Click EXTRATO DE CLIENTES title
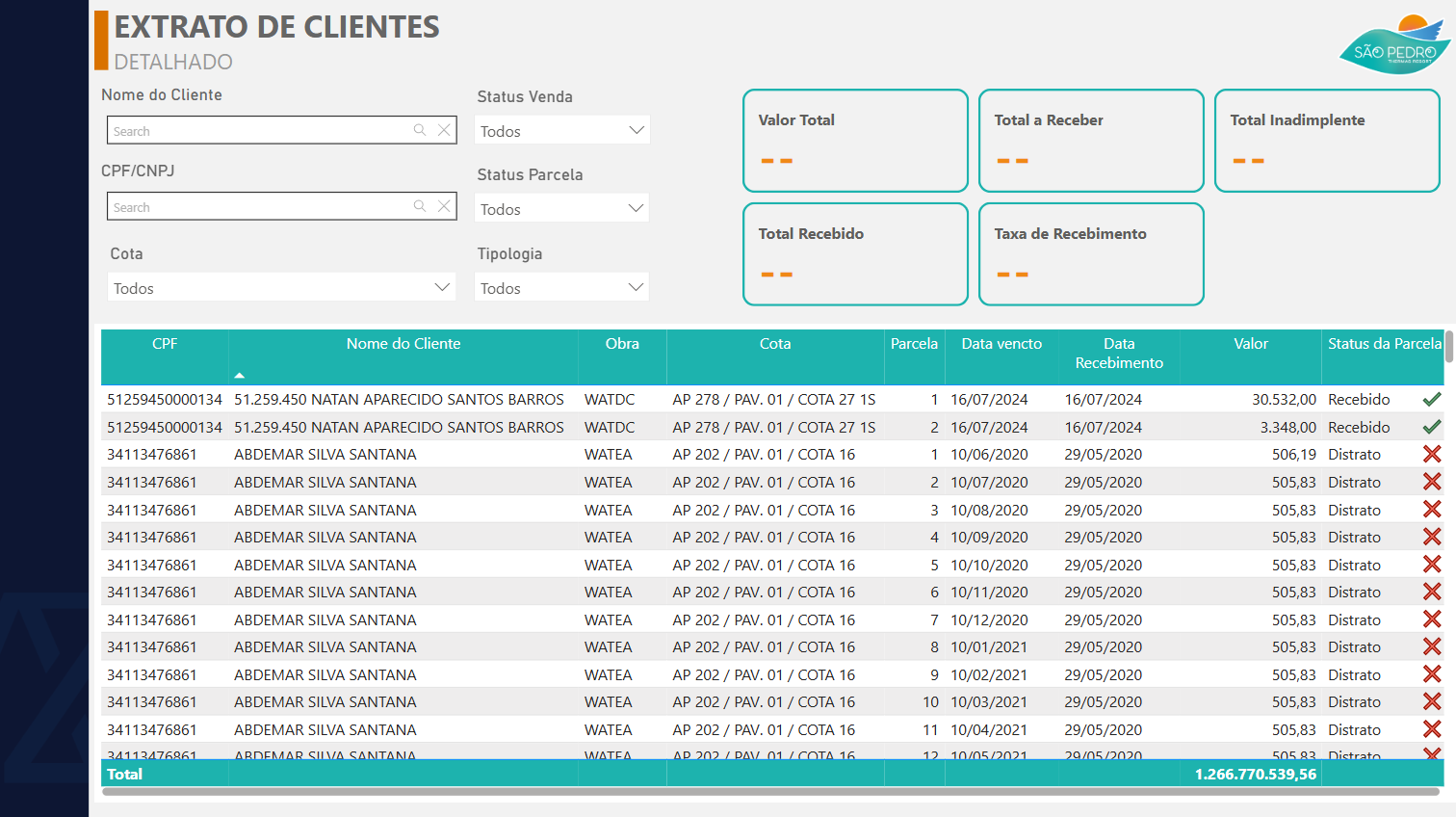The width and height of the screenshot is (1456, 817). coord(277,27)
